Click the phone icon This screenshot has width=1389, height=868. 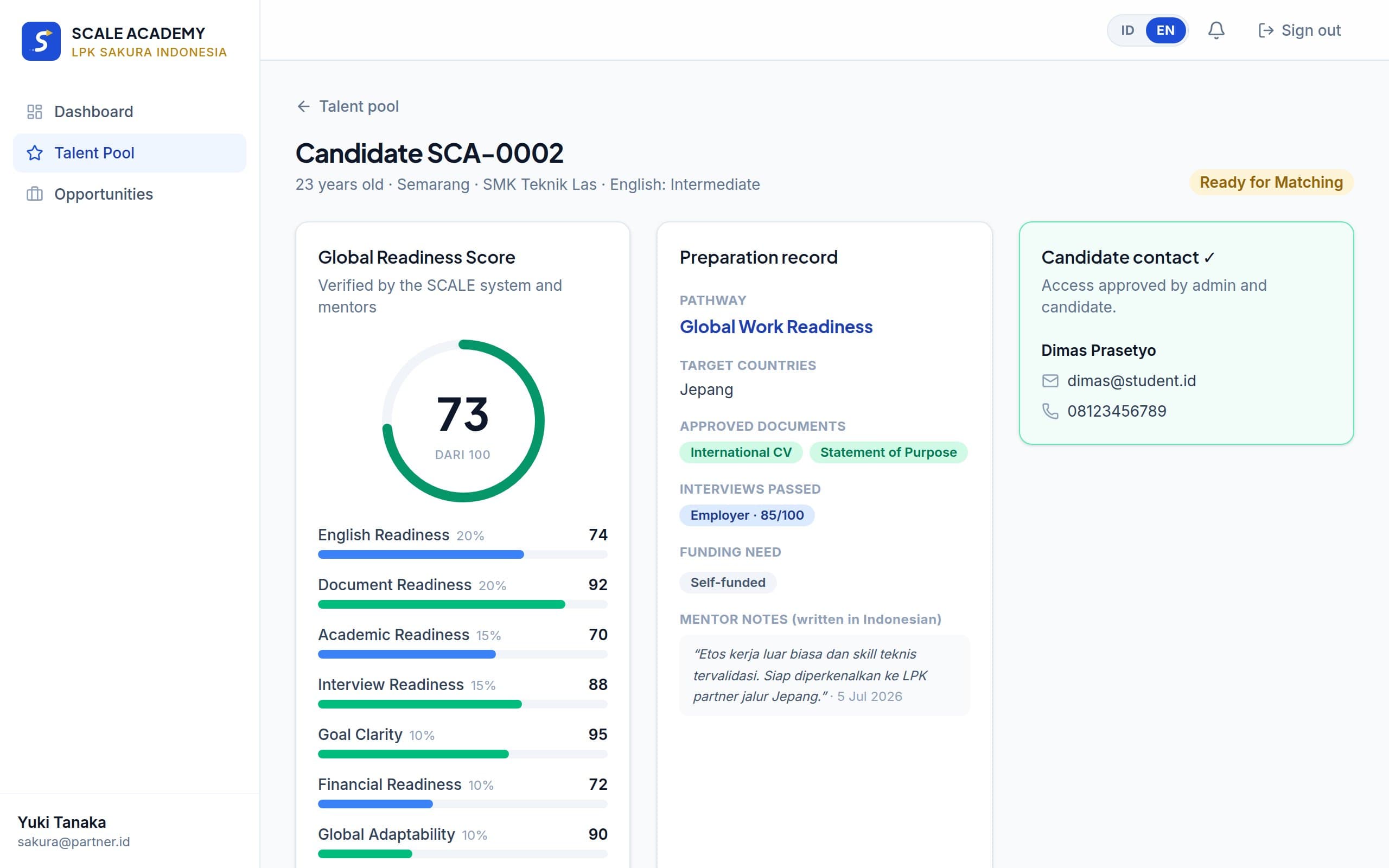click(x=1050, y=411)
